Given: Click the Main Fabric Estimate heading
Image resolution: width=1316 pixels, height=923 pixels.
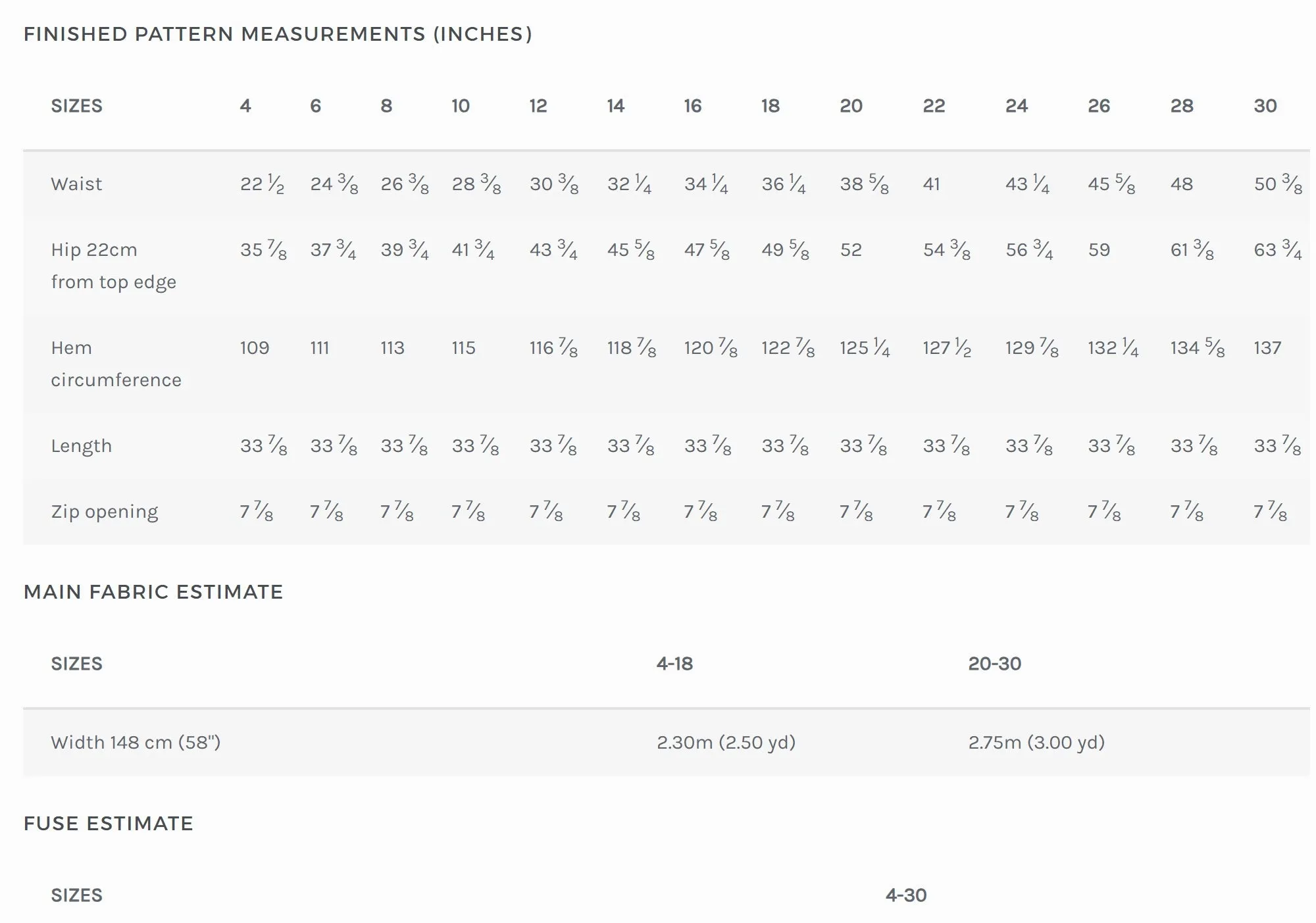Looking at the screenshot, I should [153, 592].
